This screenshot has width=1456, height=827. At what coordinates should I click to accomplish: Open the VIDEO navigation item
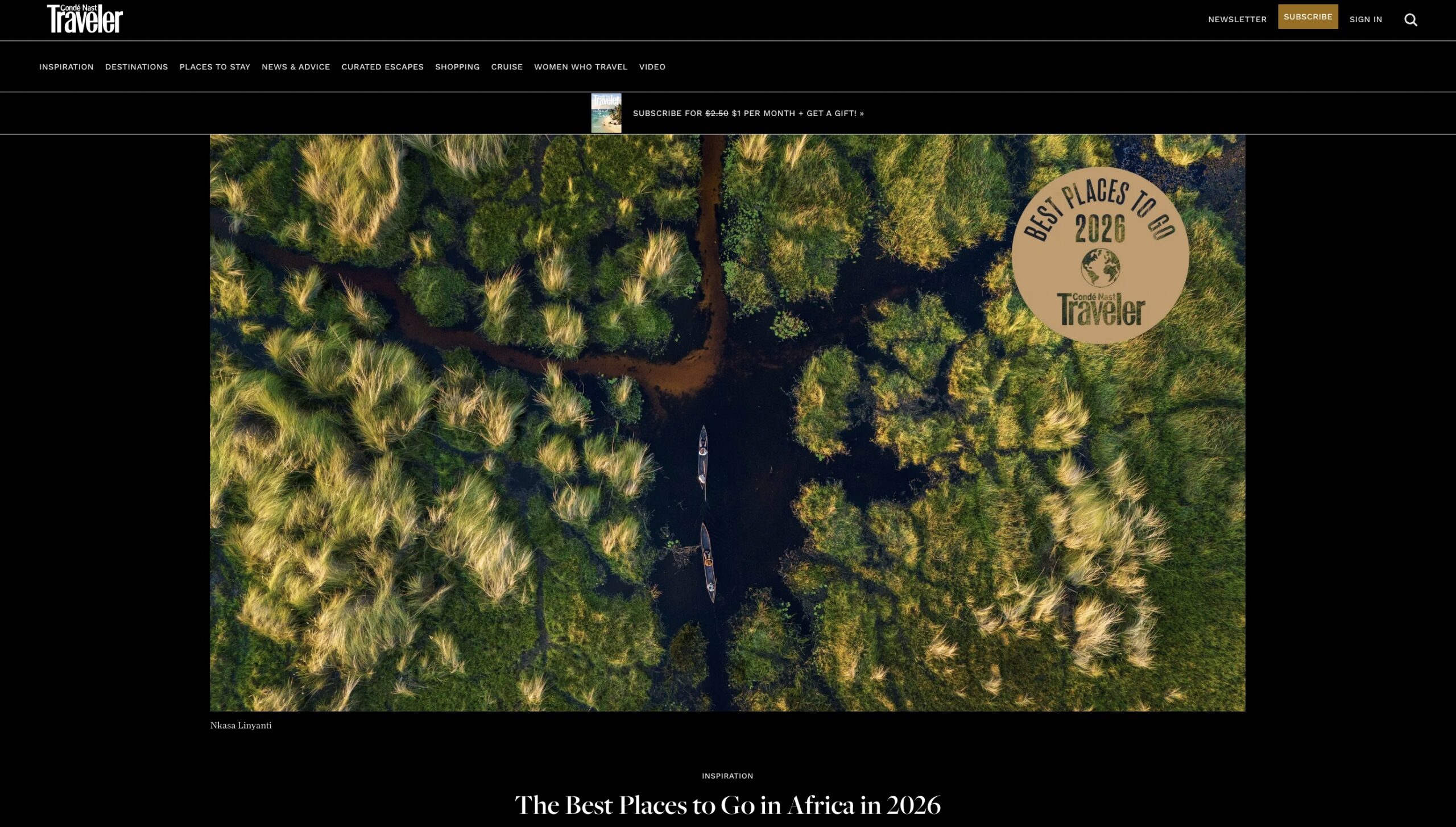(x=651, y=67)
